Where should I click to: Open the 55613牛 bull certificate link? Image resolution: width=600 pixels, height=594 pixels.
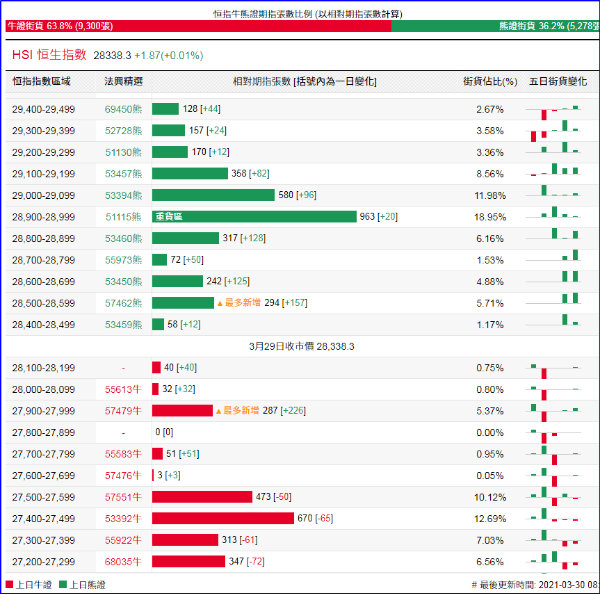click(x=123, y=390)
